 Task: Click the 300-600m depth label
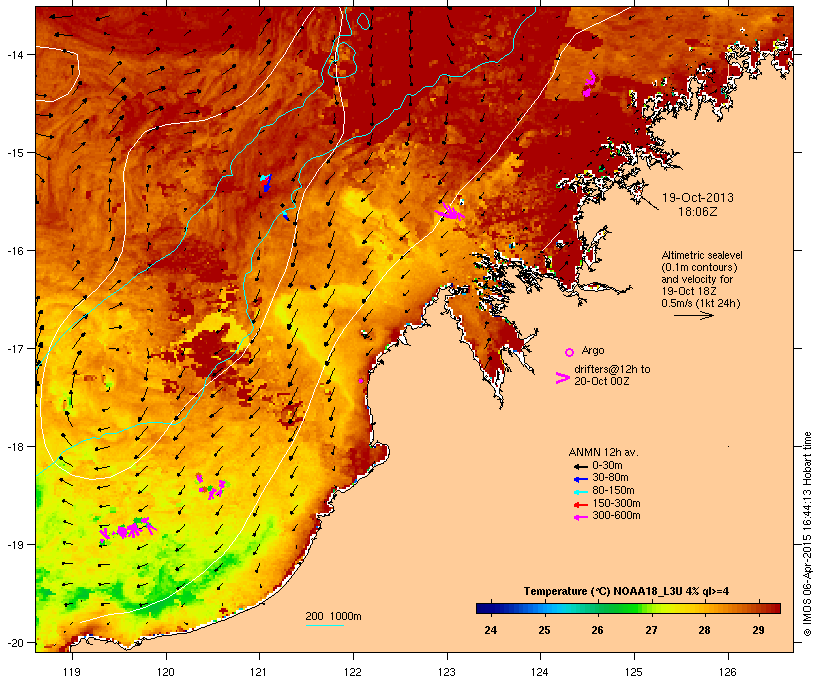pyautogui.click(x=617, y=516)
